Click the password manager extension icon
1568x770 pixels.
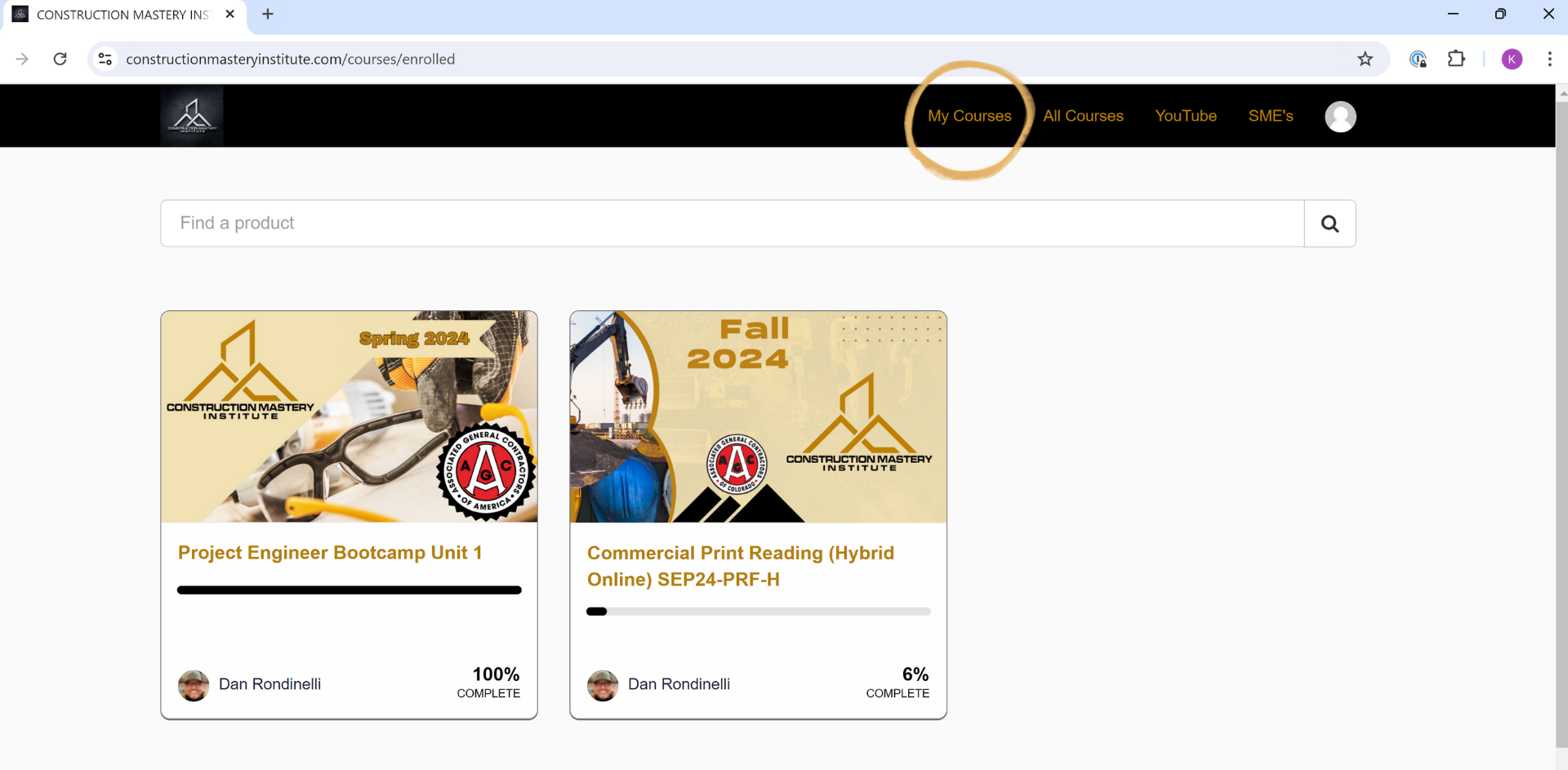coord(1418,59)
